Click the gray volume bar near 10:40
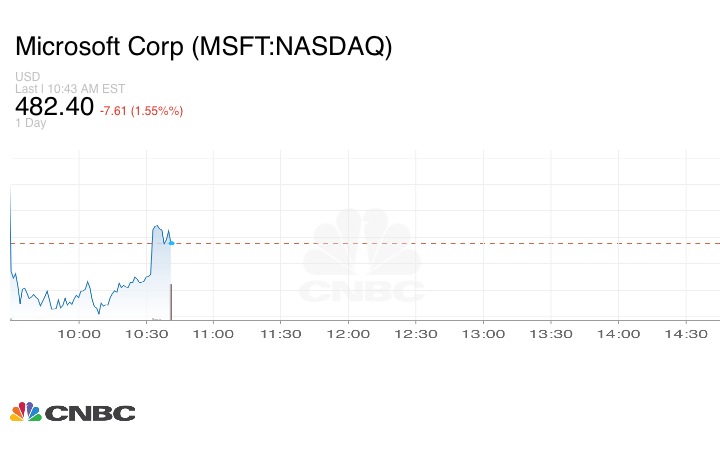This screenshot has height=450, width=720. (x=171, y=302)
